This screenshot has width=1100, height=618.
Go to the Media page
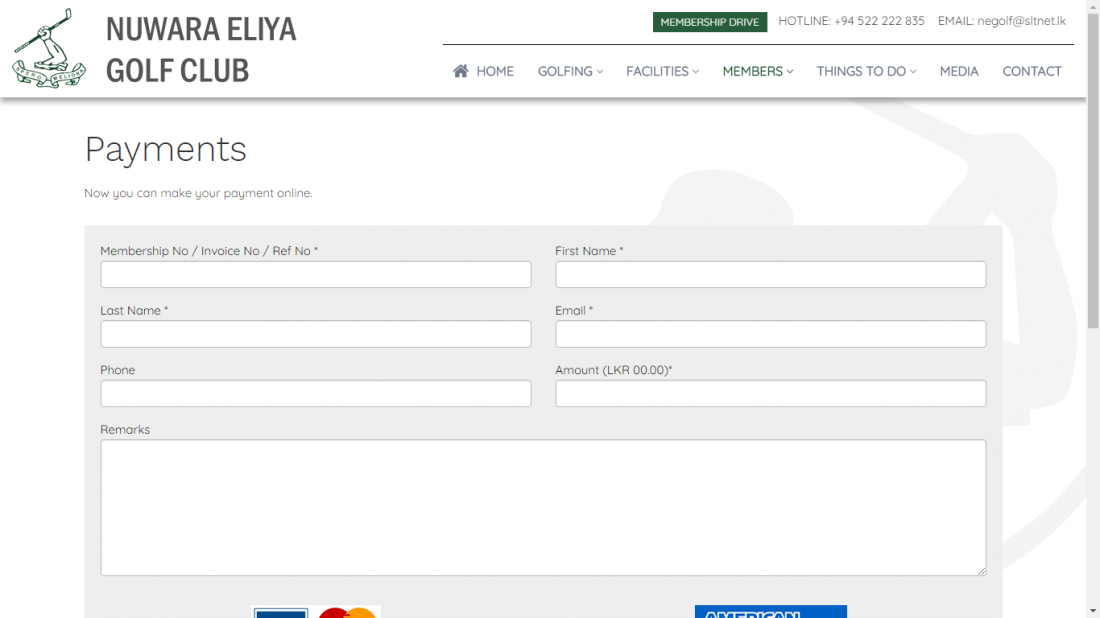(959, 71)
